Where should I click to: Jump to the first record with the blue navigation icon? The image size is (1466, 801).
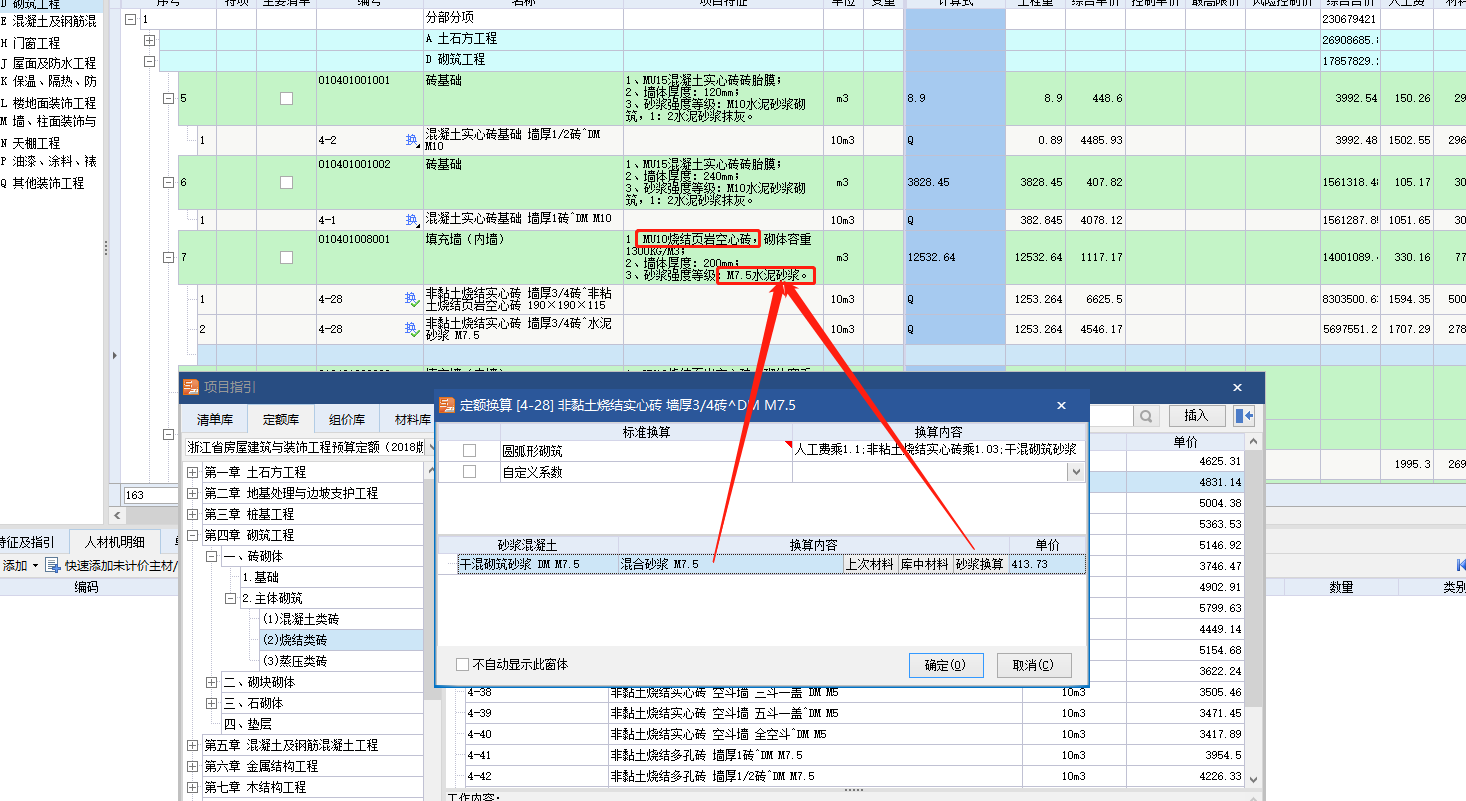[1460, 566]
